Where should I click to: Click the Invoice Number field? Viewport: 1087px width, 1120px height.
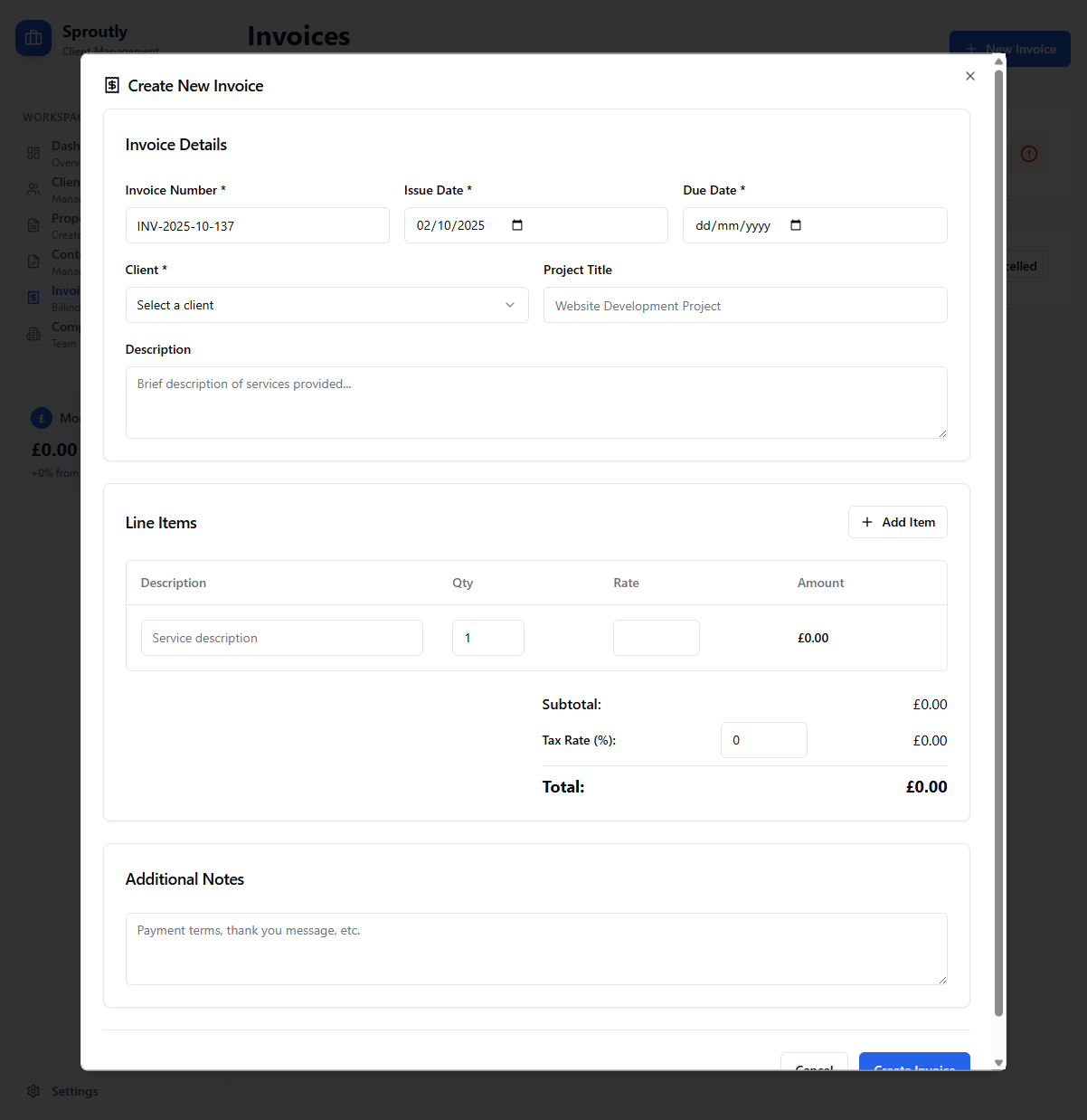pyautogui.click(x=257, y=225)
